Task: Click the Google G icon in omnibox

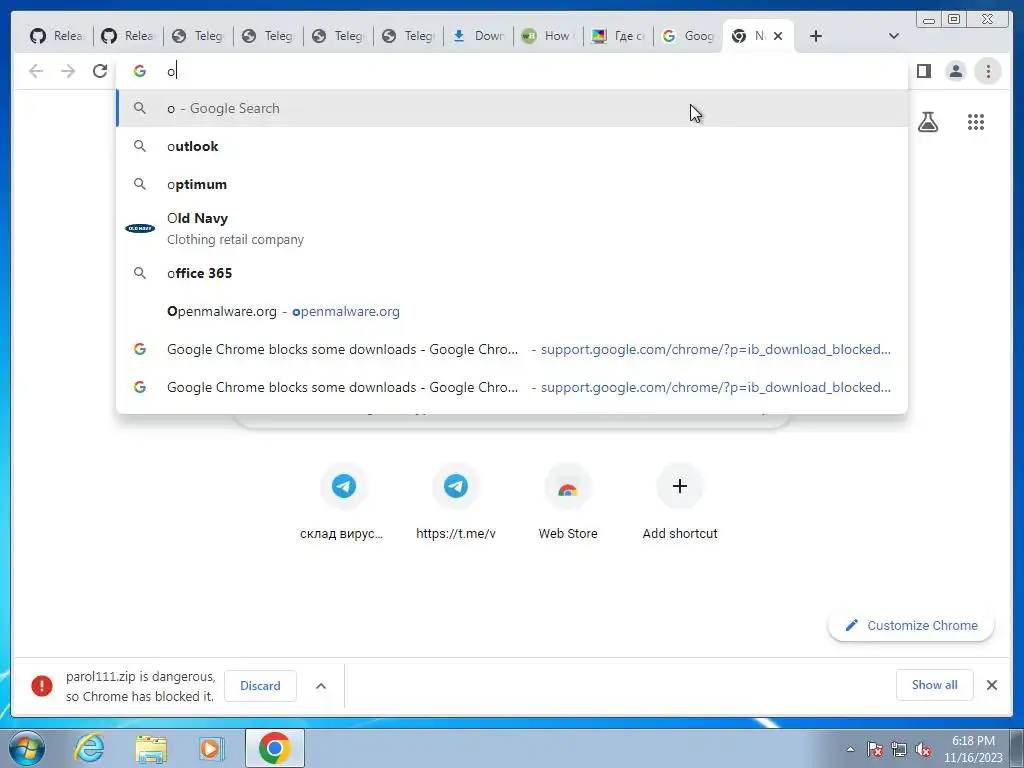Action: coord(140,71)
